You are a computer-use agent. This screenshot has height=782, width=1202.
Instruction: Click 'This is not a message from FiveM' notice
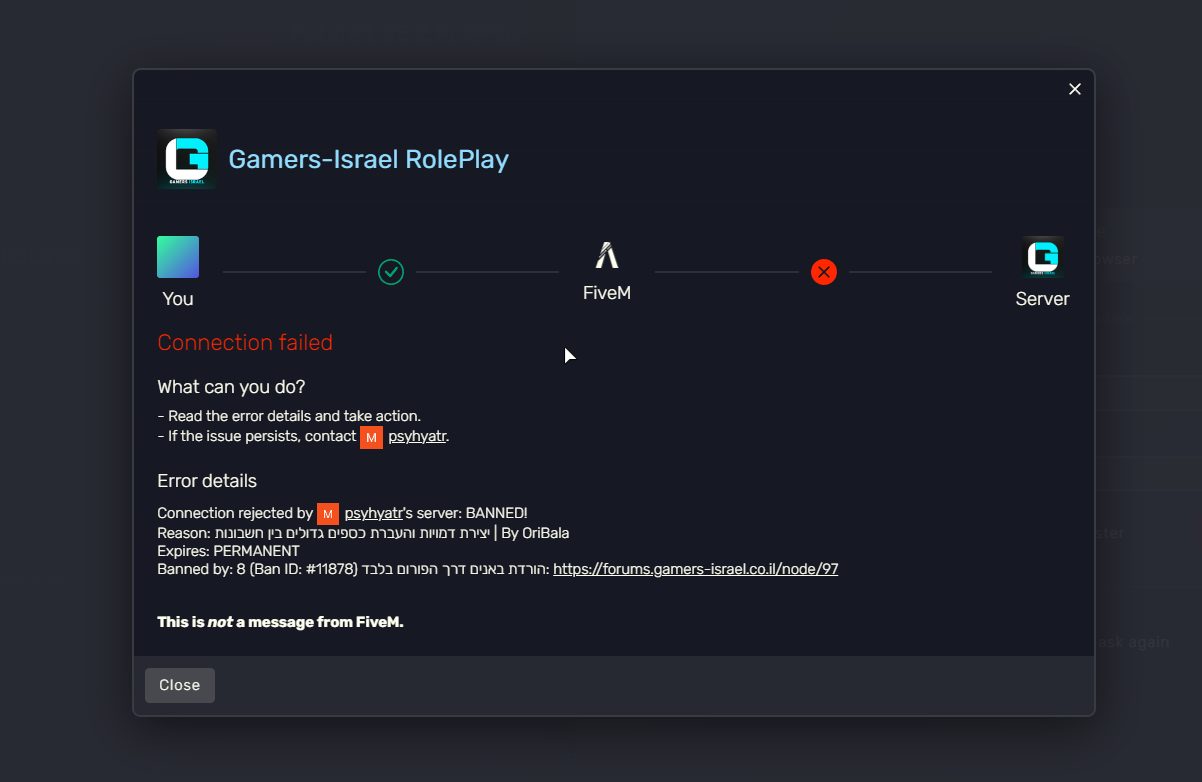280,622
